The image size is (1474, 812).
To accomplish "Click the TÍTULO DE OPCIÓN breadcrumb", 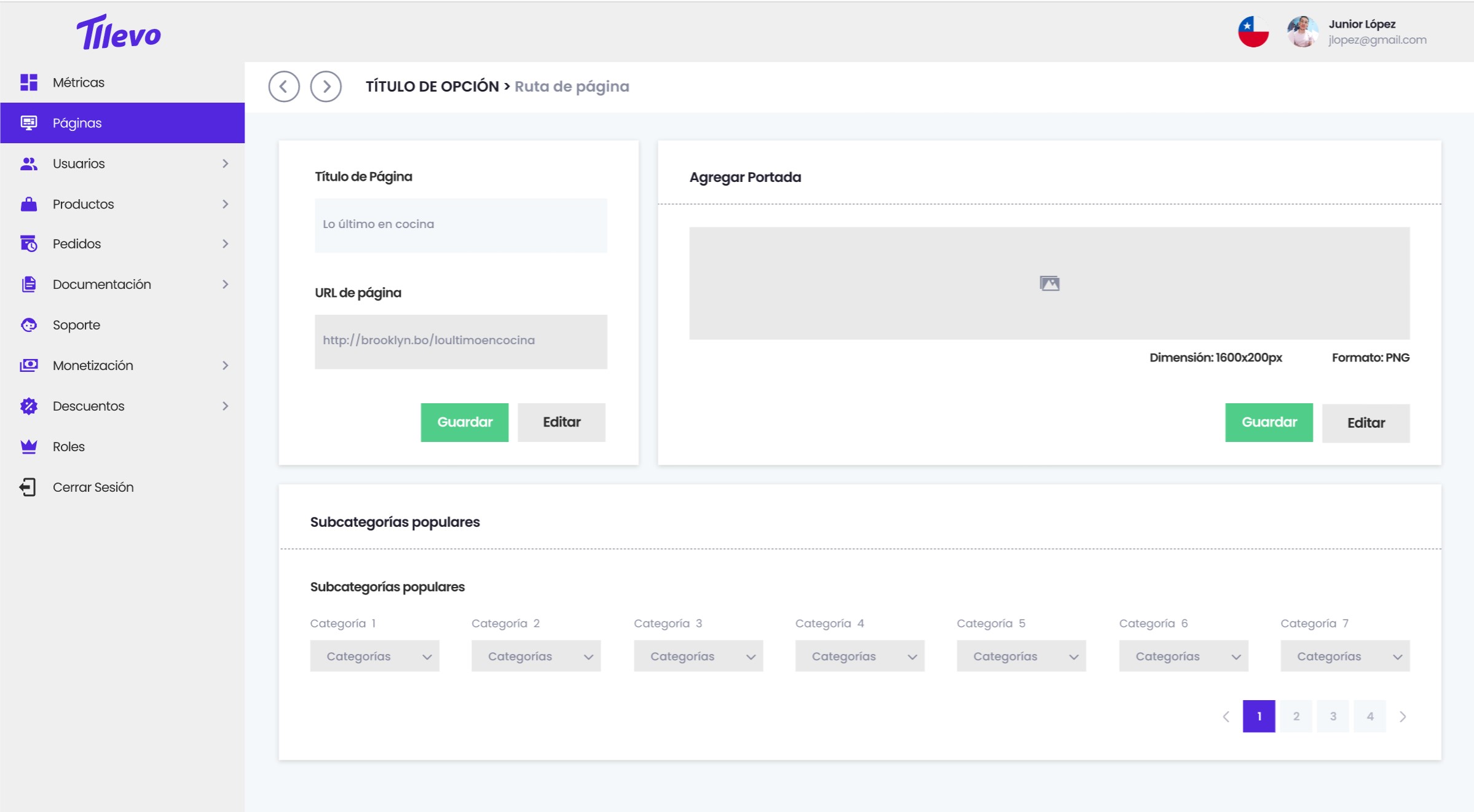I will point(432,87).
